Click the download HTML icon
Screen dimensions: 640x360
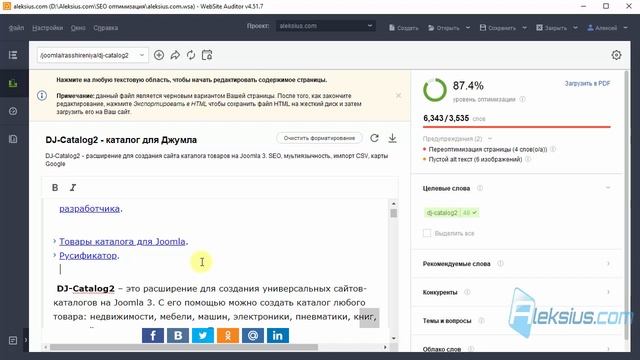click(x=392, y=138)
